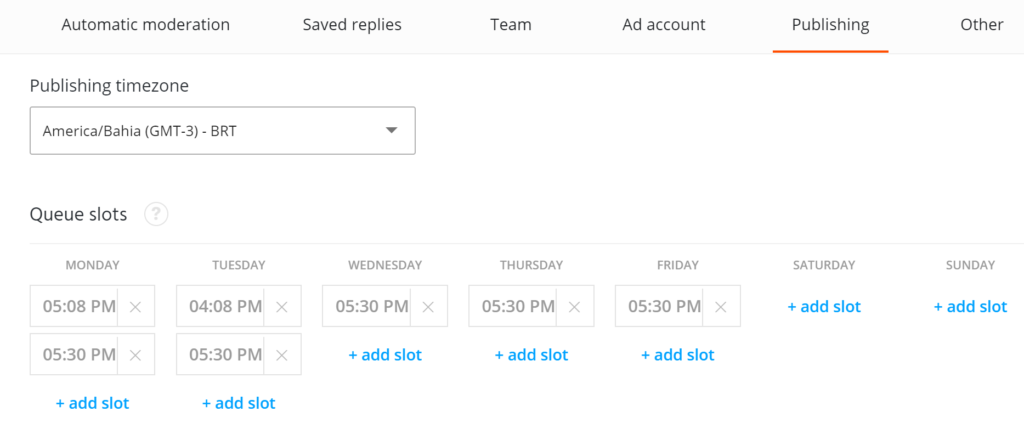Remove Monday's 05:30 PM slot
Image resolution: width=1024 pixels, height=434 pixels.
(135, 355)
